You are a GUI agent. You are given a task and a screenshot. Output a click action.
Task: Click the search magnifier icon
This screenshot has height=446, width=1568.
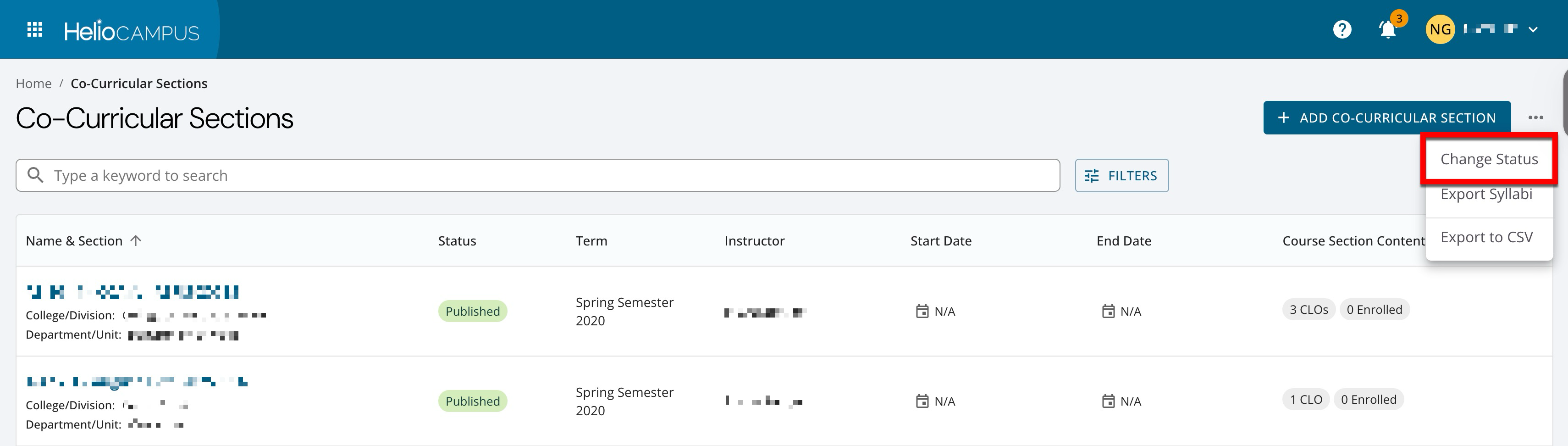[36, 175]
